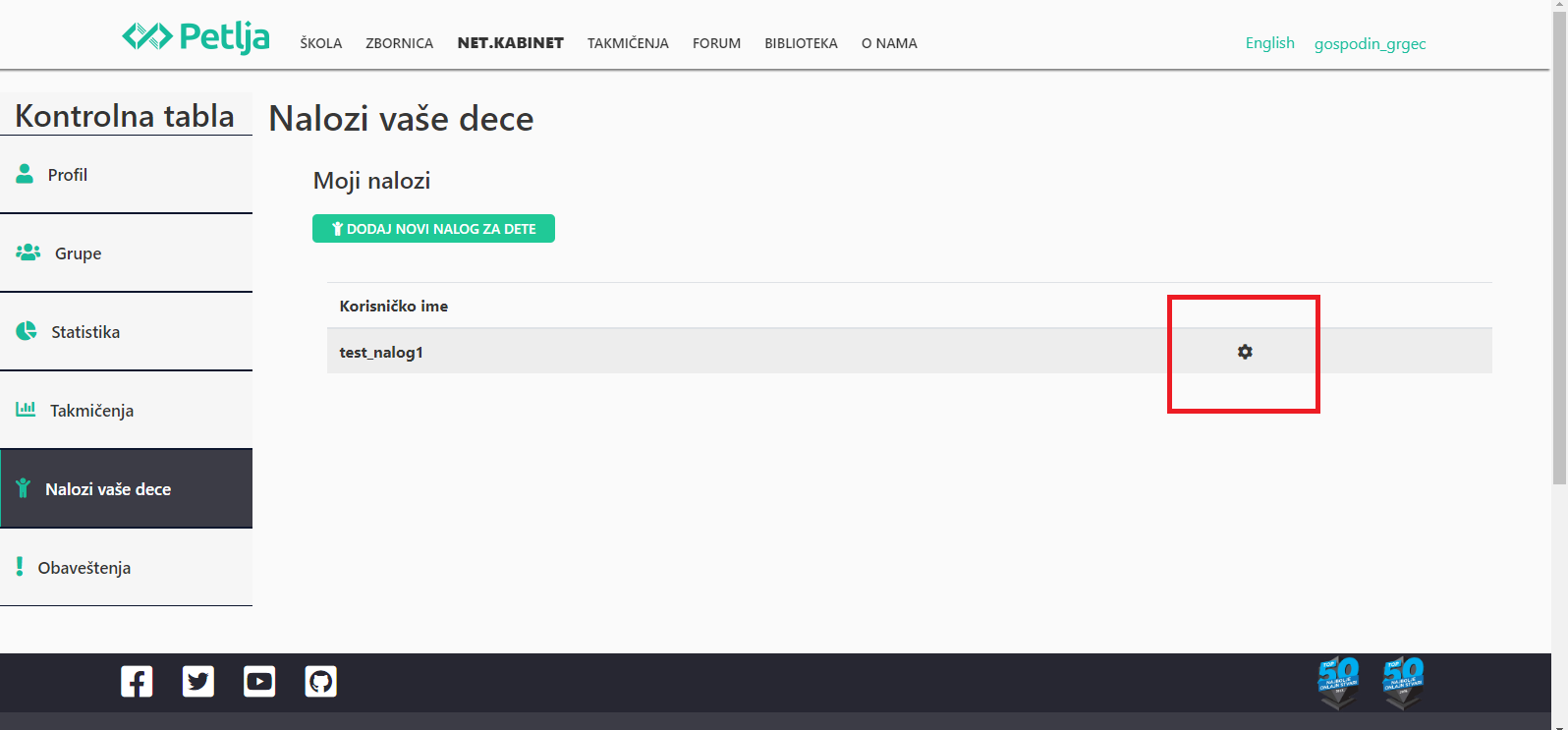
Task: Open the gear settings for test_nalog1
Action: (x=1245, y=352)
